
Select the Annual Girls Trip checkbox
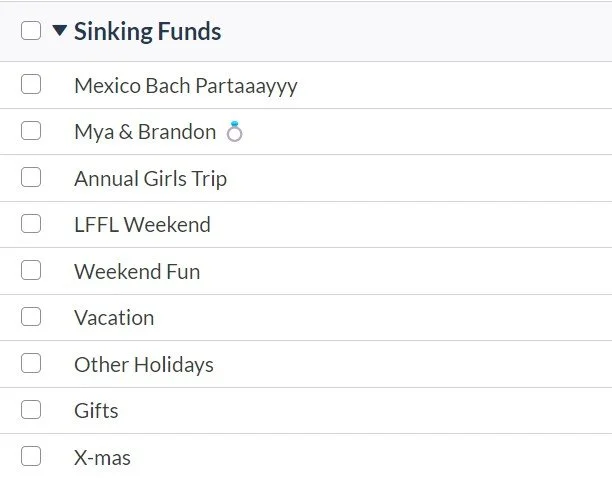(x=31, y=178)
